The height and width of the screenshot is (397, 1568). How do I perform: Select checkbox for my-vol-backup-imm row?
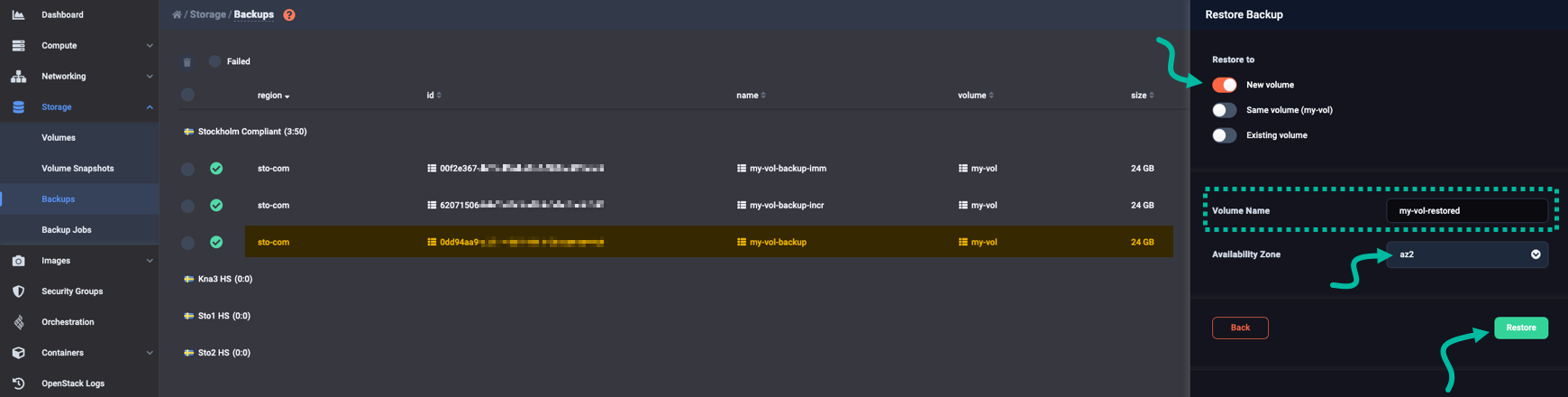pyautogui.click(x=187, y=170)
